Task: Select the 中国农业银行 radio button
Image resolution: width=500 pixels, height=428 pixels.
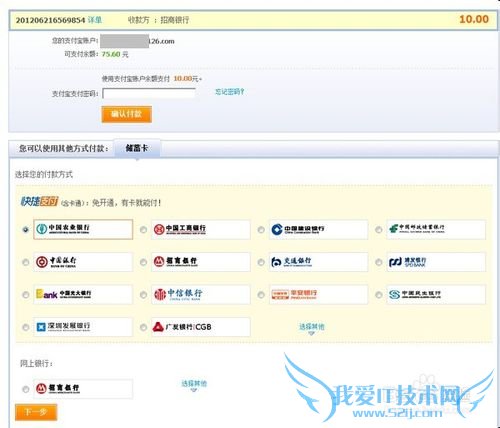Action: coord(26,230)
